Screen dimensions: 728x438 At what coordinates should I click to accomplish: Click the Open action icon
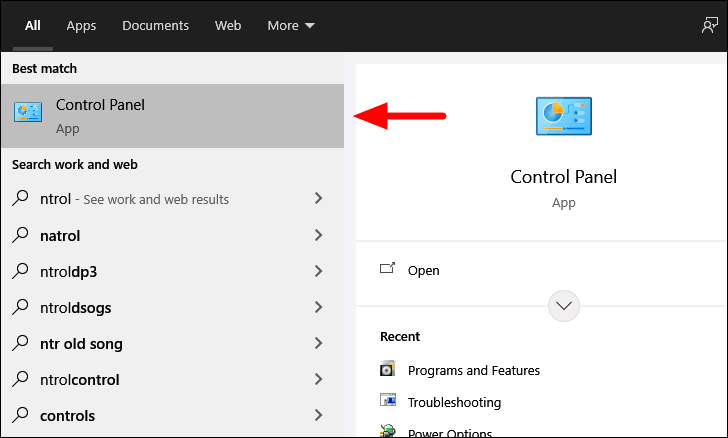(x=387, y=268)
